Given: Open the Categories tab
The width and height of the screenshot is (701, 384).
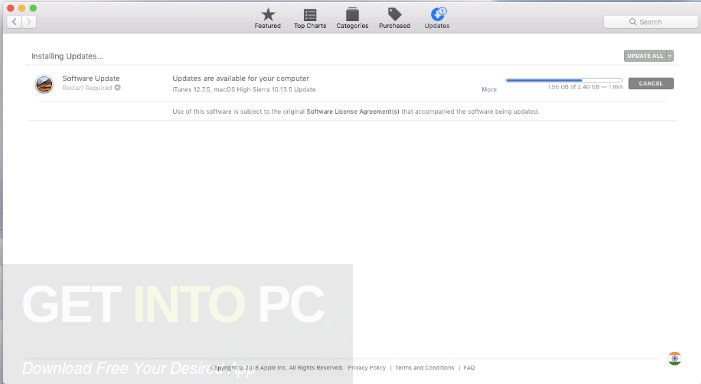Looking at the screenshot, I should [352, 18].
